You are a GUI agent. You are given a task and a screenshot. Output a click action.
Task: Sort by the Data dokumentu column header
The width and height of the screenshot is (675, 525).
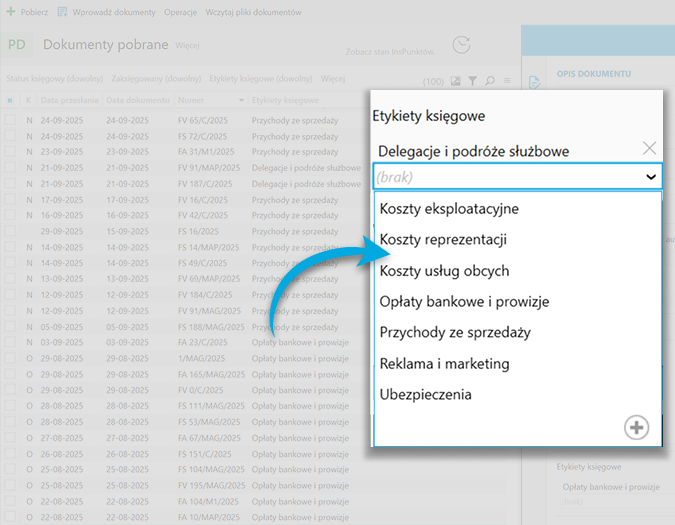137,101
